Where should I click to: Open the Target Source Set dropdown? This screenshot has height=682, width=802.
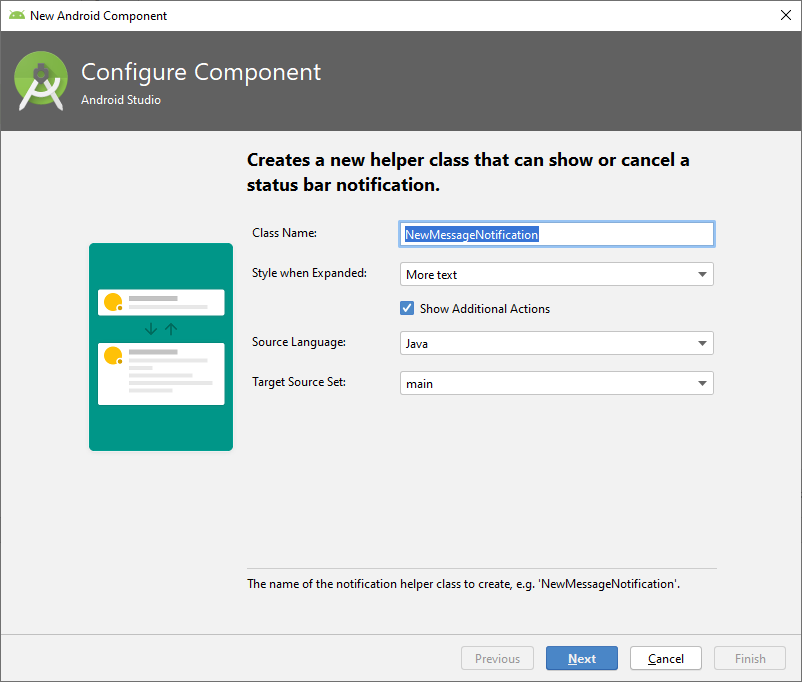point(557,384)
